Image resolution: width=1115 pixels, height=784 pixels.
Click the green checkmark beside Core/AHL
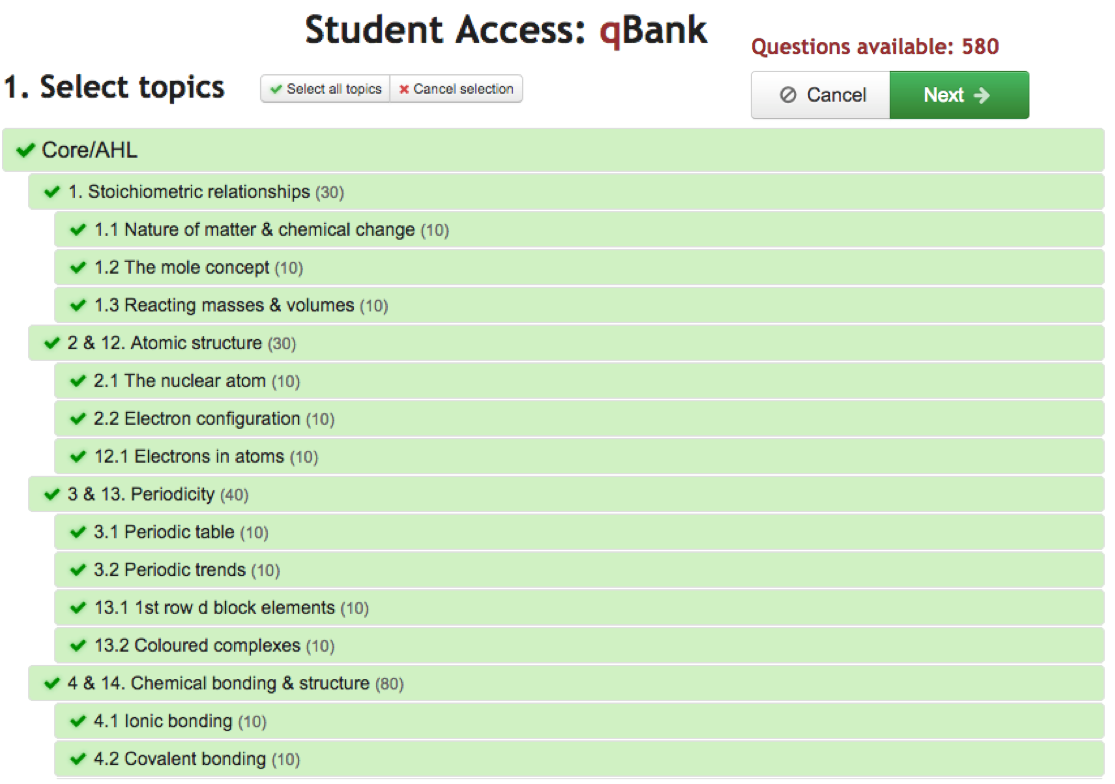pos(26,150)
